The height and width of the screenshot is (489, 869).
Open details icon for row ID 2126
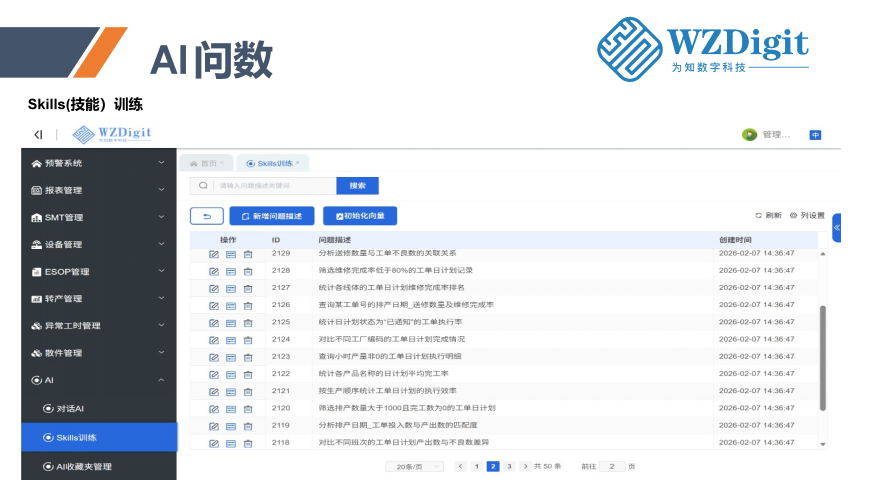pyautogui.click(x=231, y=306)
